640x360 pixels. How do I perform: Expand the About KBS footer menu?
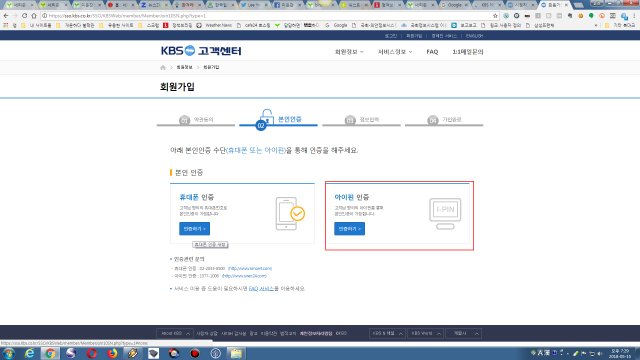(175, 333)
